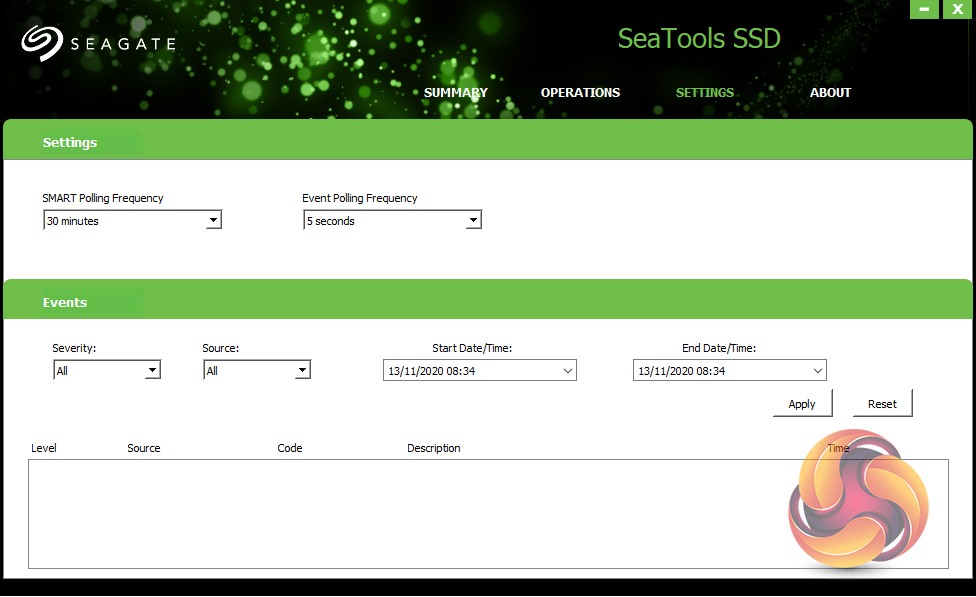Open the Start Date/Time picker
The height and width of the screenshot is (597, 976).
[568, 371]
